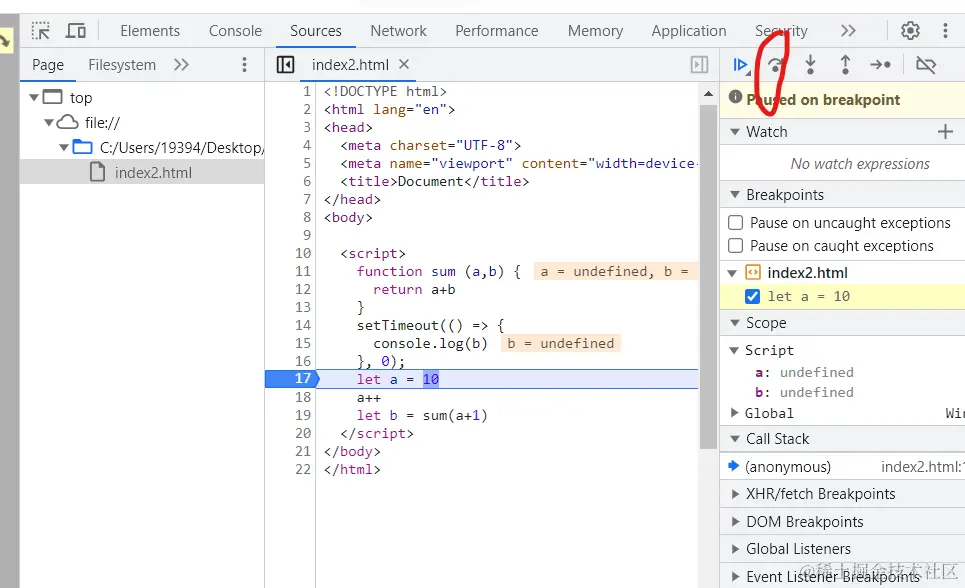965x588 pixels.
Task: Uncheck the let a = 10 breakpoint
Action: [752, 296]
